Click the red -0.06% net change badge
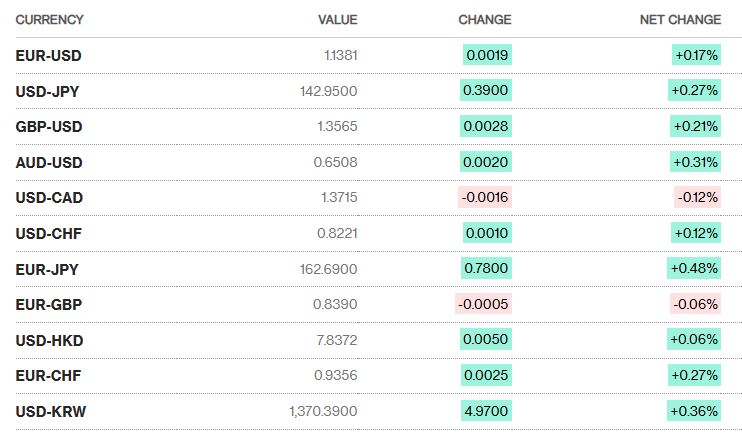 point(697,304)
